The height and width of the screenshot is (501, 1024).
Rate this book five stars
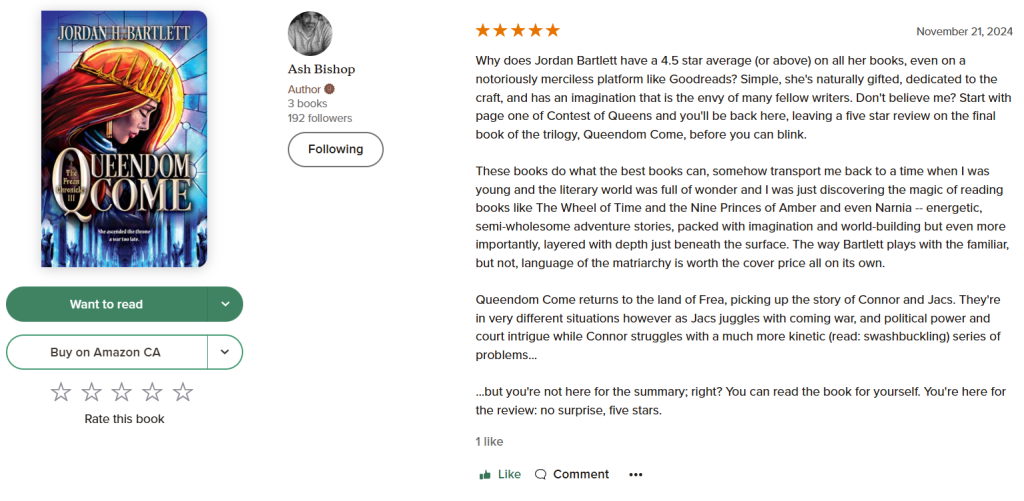[x=183, y=392]
